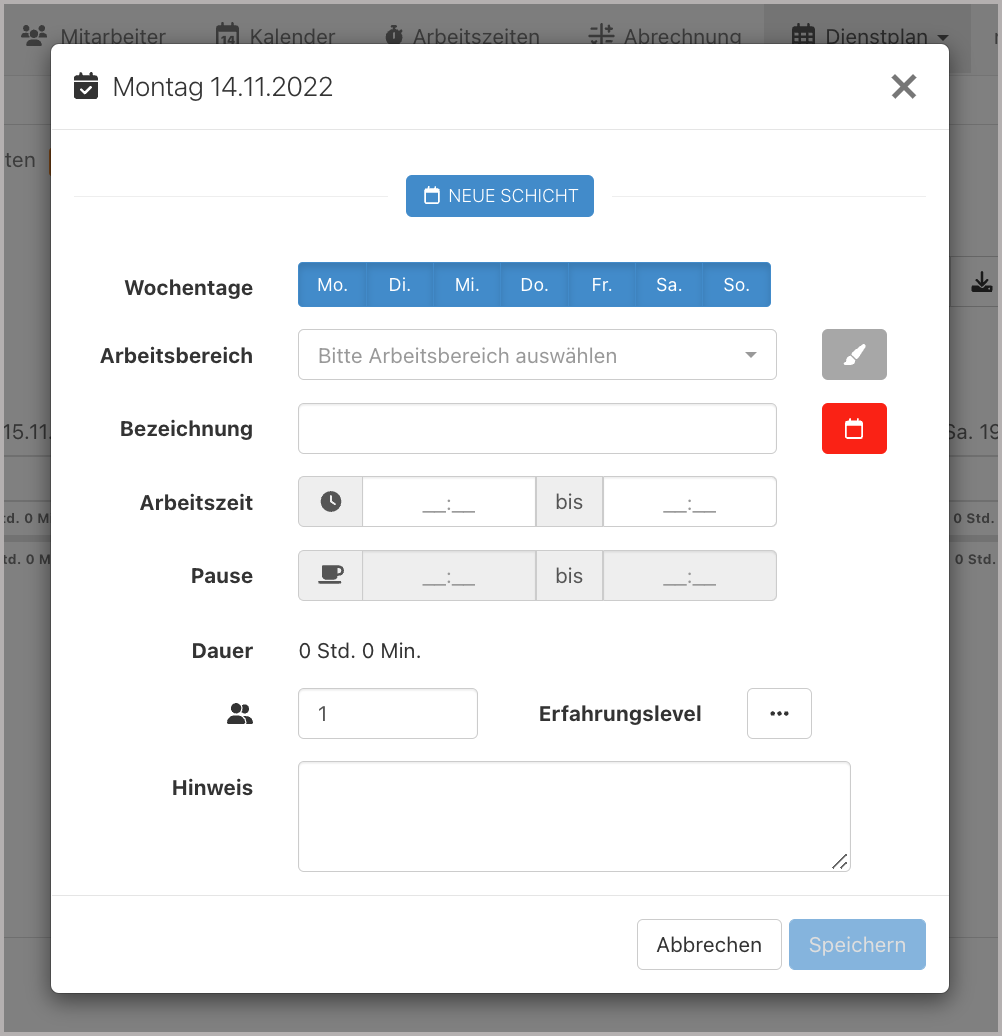Viewport: 1002px width, 1036px height.
Task: Open the Arbeitszeiten tab
Action: (462, 37)
